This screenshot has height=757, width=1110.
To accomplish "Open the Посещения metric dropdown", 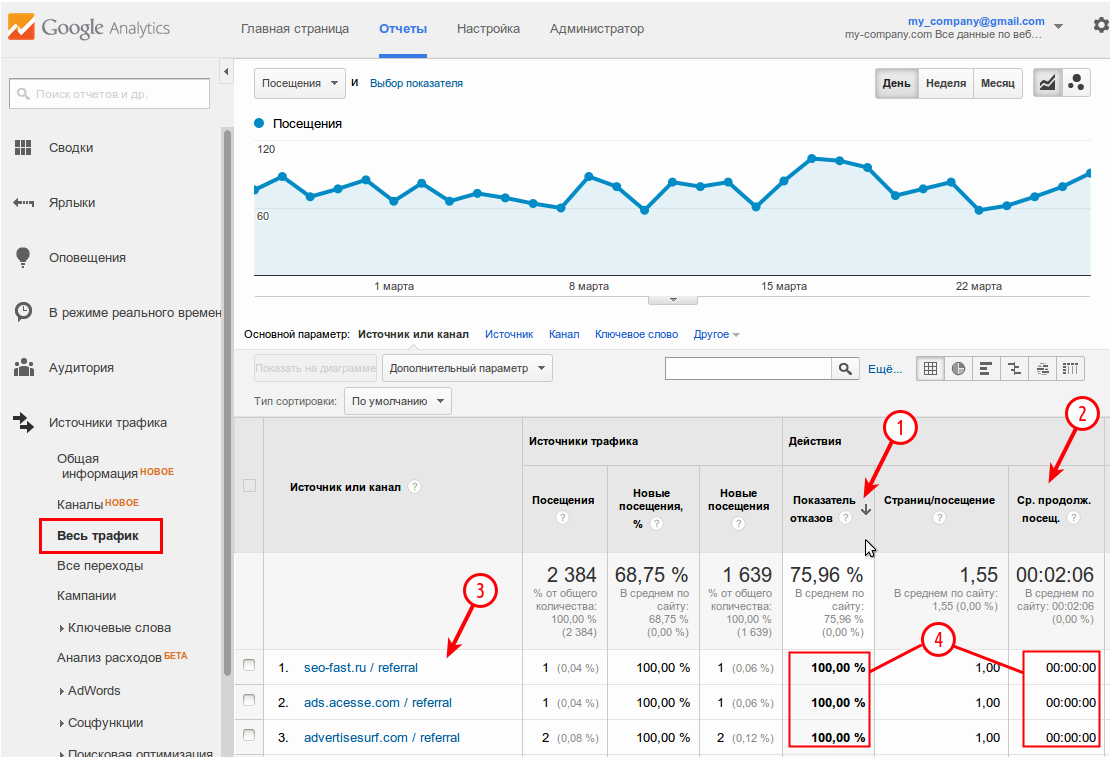I will (299, 83).
